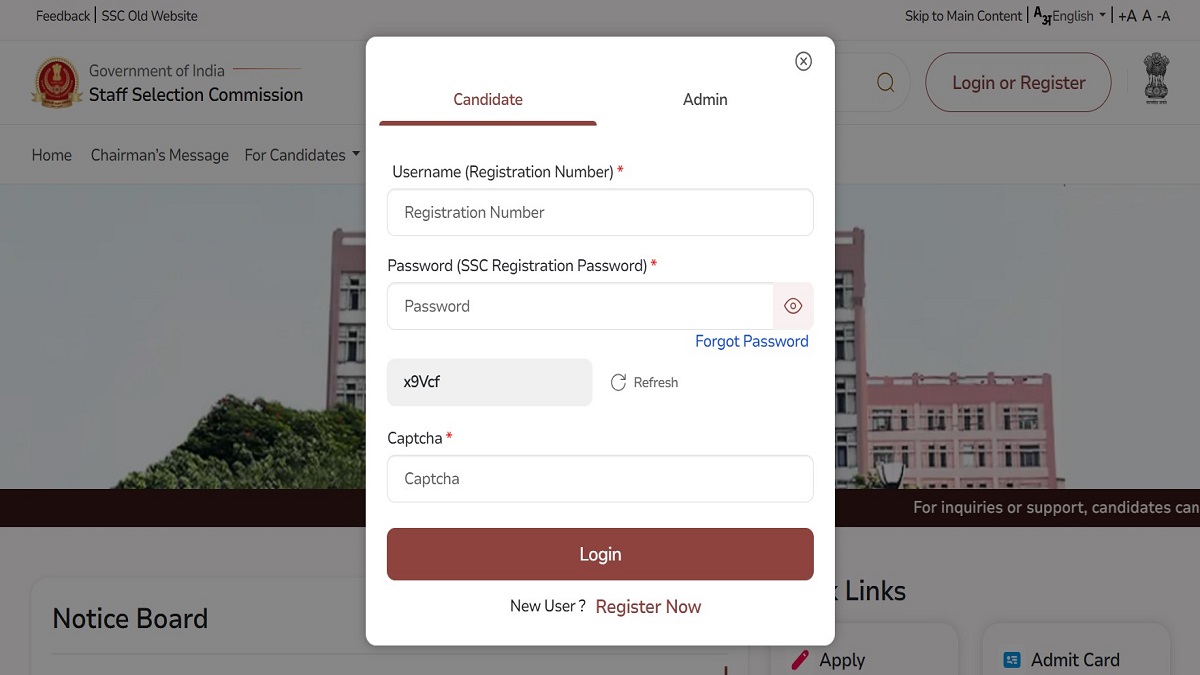Click the captcha refresh icon

click(618, 382)
